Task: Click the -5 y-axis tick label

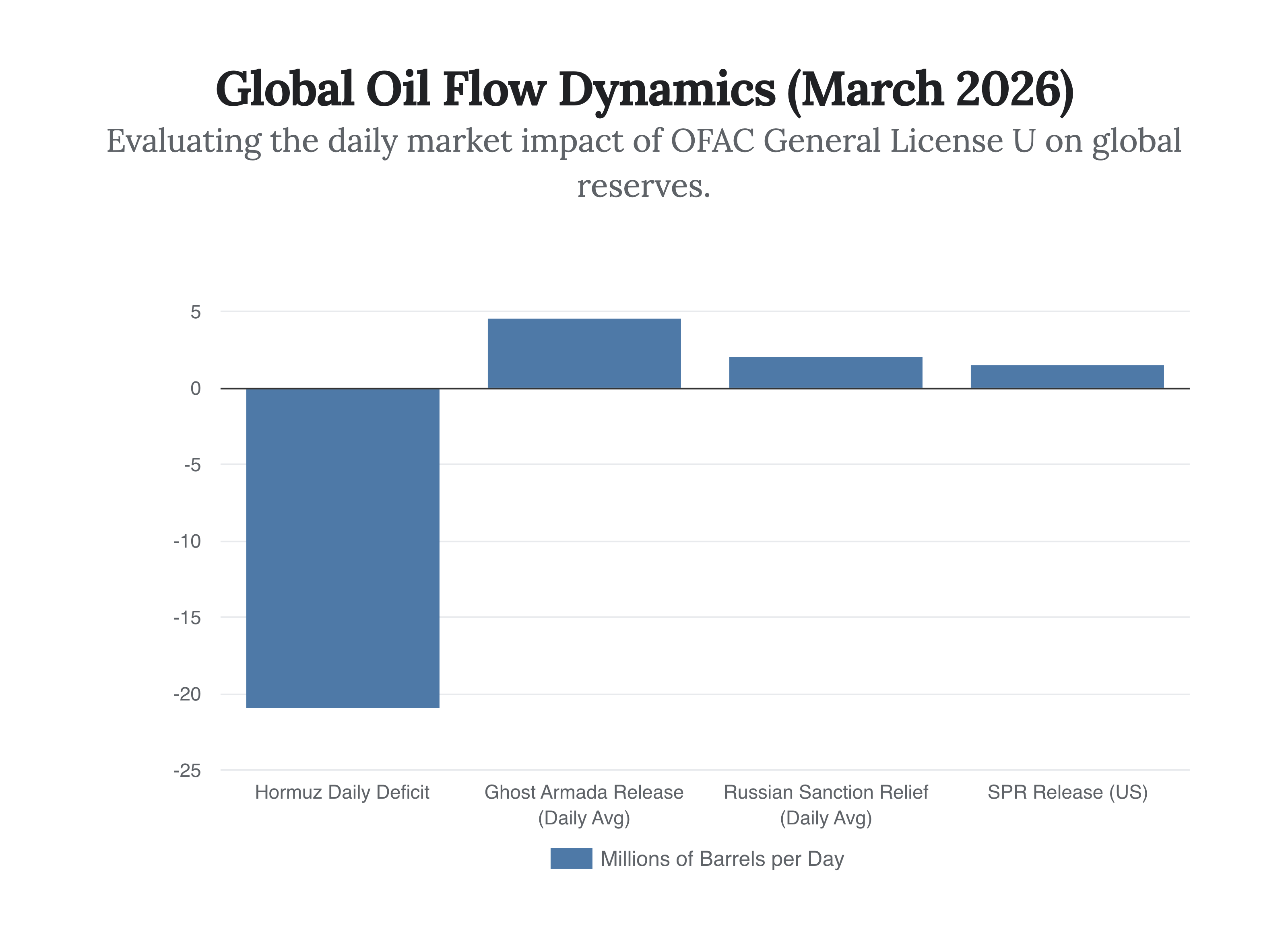Action: click(x=192, y=465)
